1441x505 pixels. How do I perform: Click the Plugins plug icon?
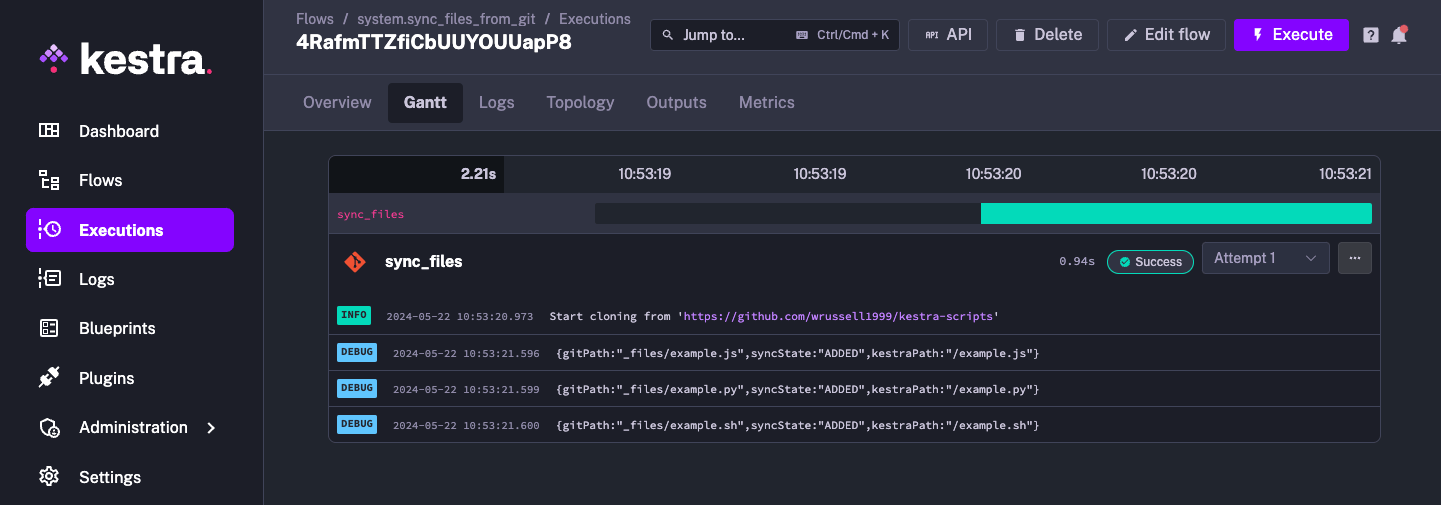[49, 378]
